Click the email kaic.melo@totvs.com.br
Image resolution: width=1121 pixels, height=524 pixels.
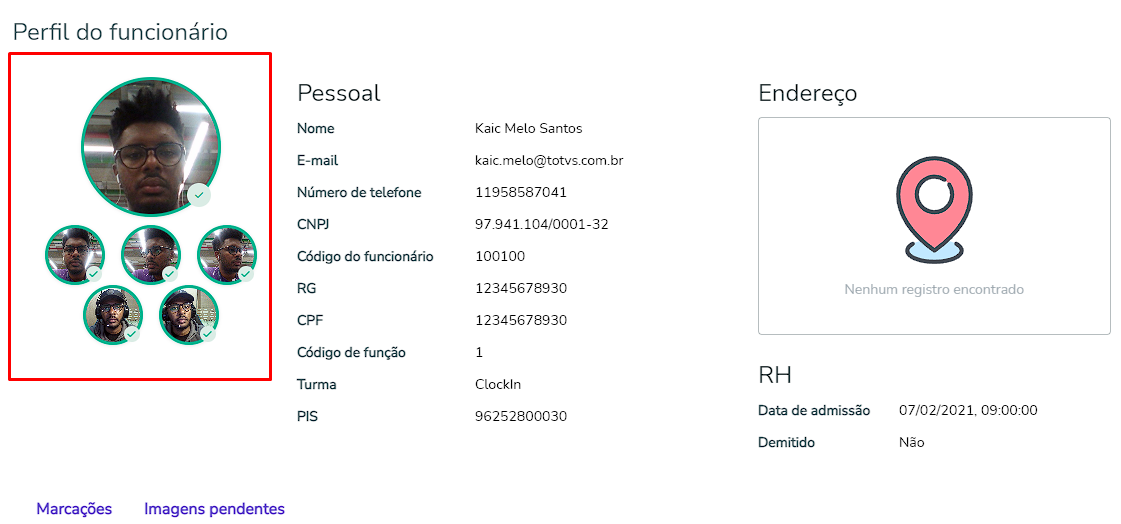click(549, 160)
